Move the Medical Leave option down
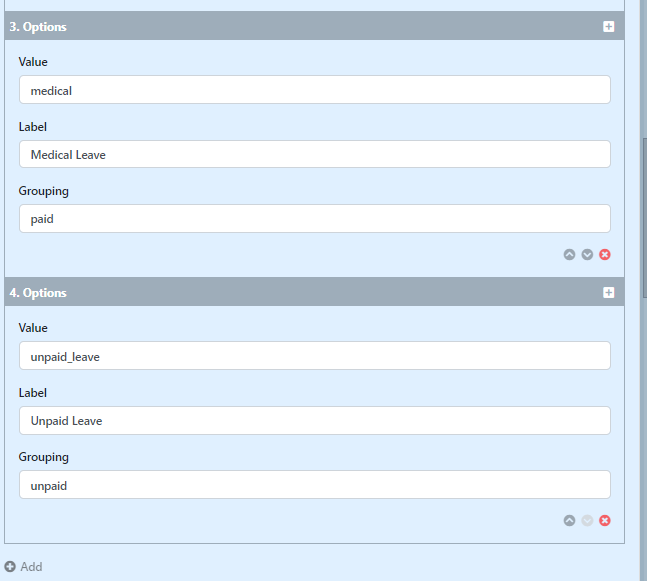647x581 pixels. click(x=587, y=255)
